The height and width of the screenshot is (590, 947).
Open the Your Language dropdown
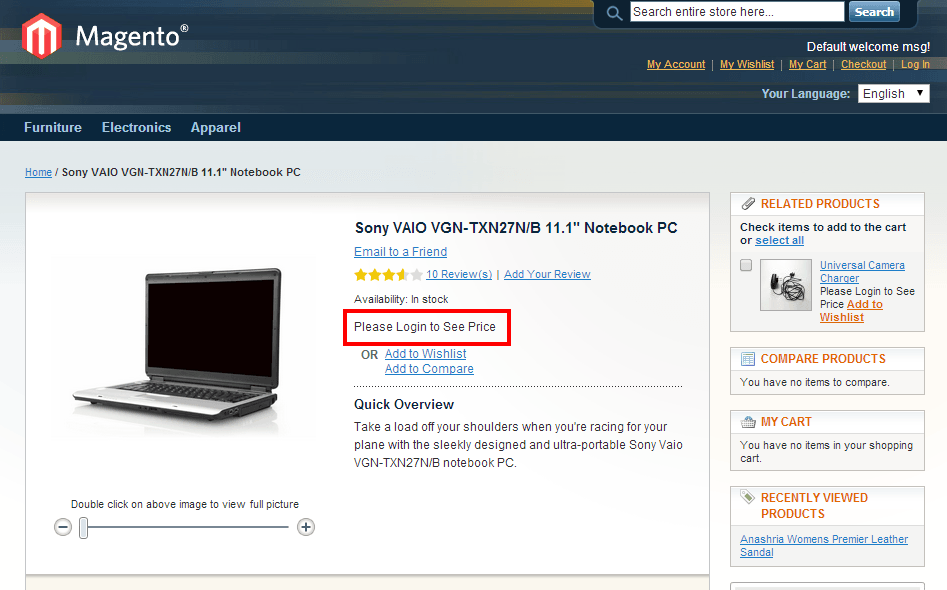(x=893, y=94)
